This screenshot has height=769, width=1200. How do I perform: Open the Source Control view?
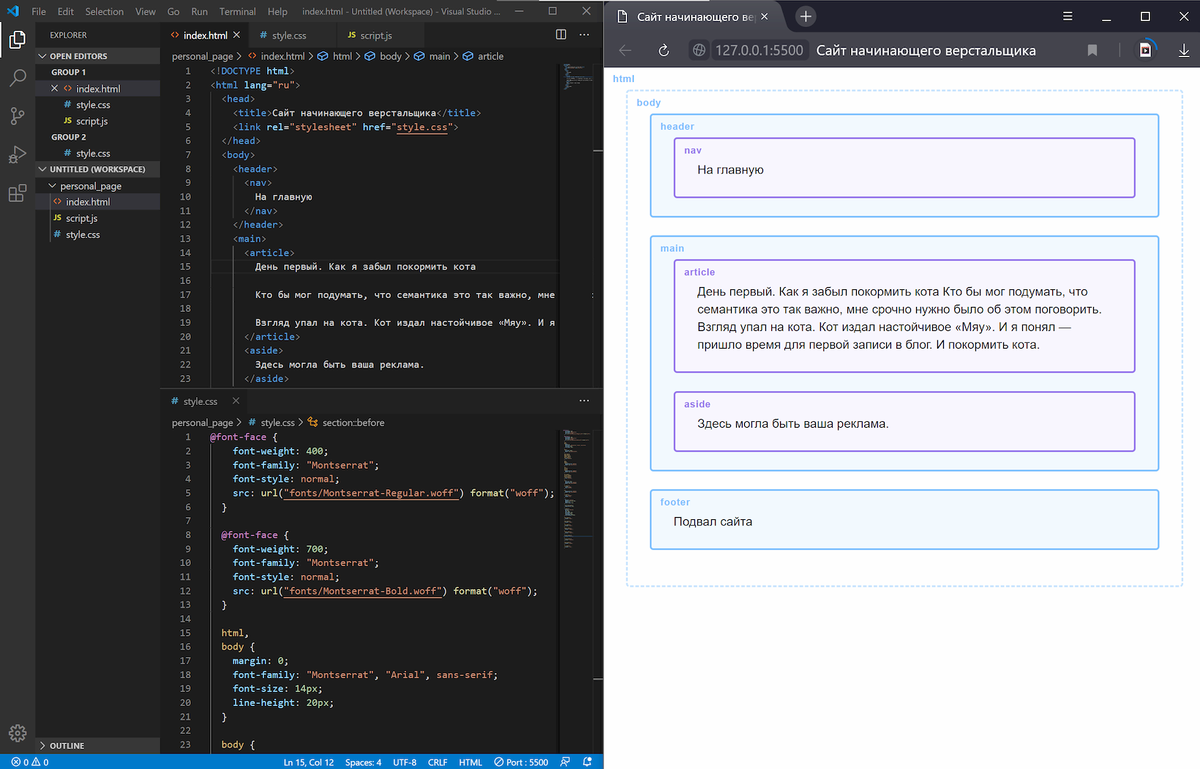click(17, 116)
